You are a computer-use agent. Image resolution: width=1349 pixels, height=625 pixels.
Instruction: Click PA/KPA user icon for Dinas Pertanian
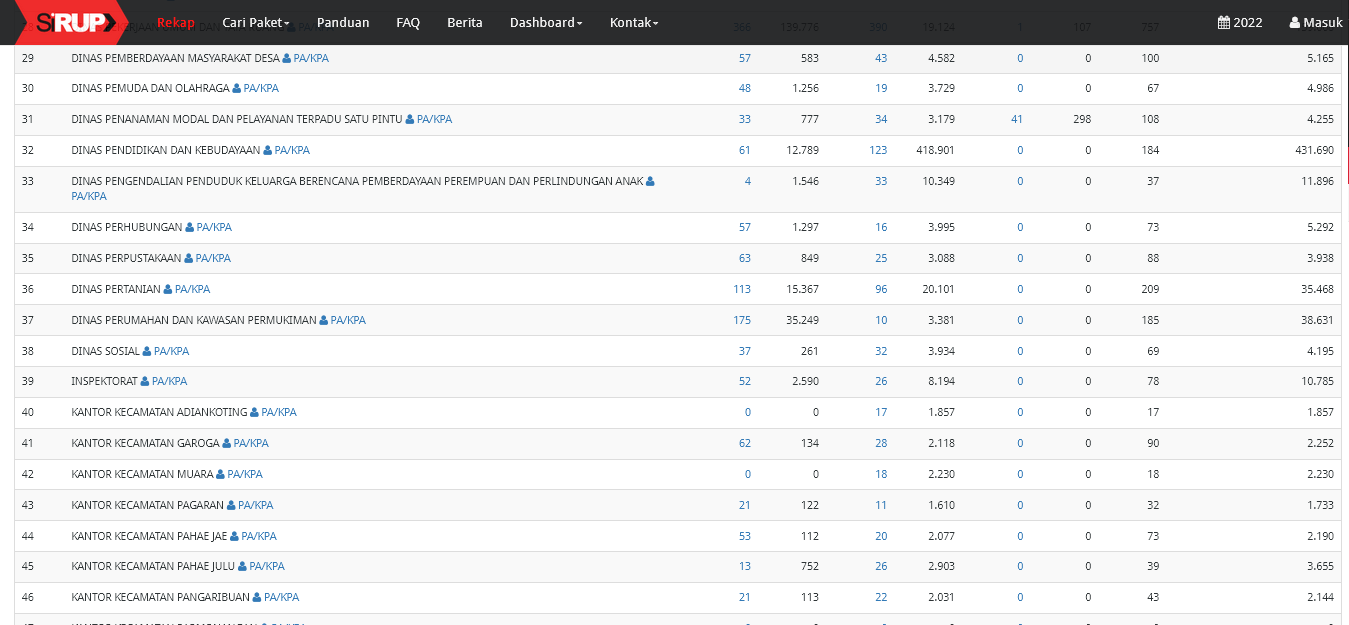tap(168, 289)
